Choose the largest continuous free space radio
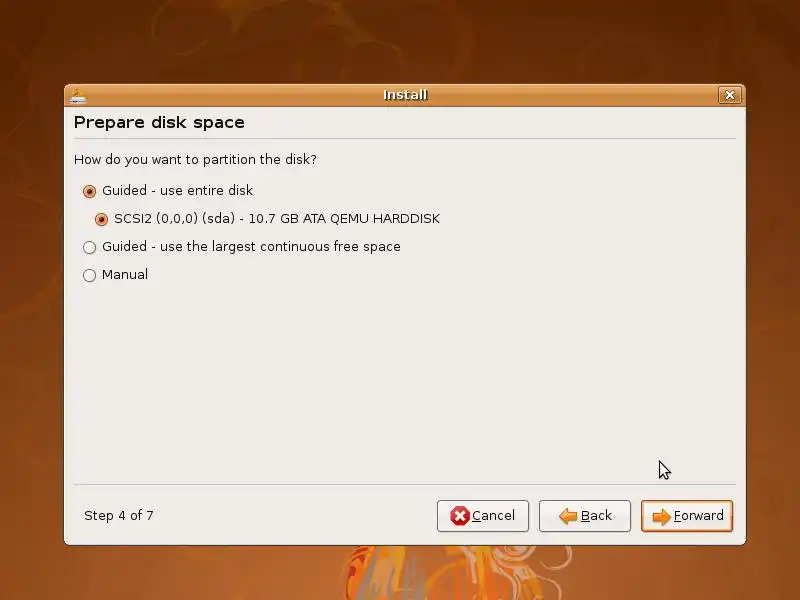Image resolution: width=800 pixels, height=600 pixels. (89, 247)
